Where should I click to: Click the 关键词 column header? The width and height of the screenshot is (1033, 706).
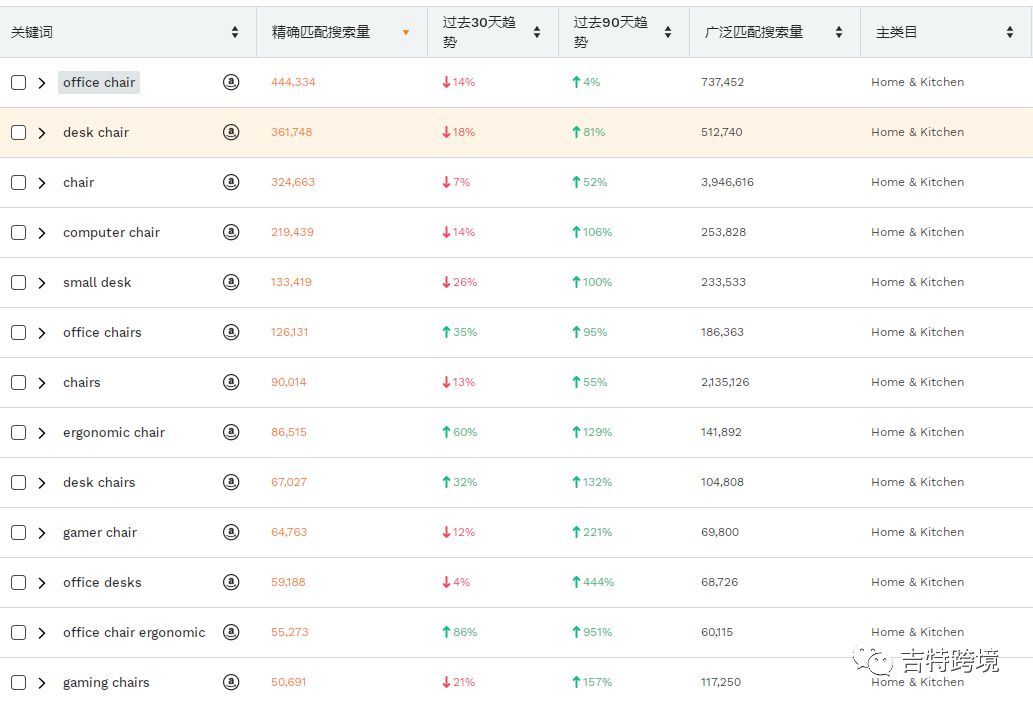[x=120, y=31]
